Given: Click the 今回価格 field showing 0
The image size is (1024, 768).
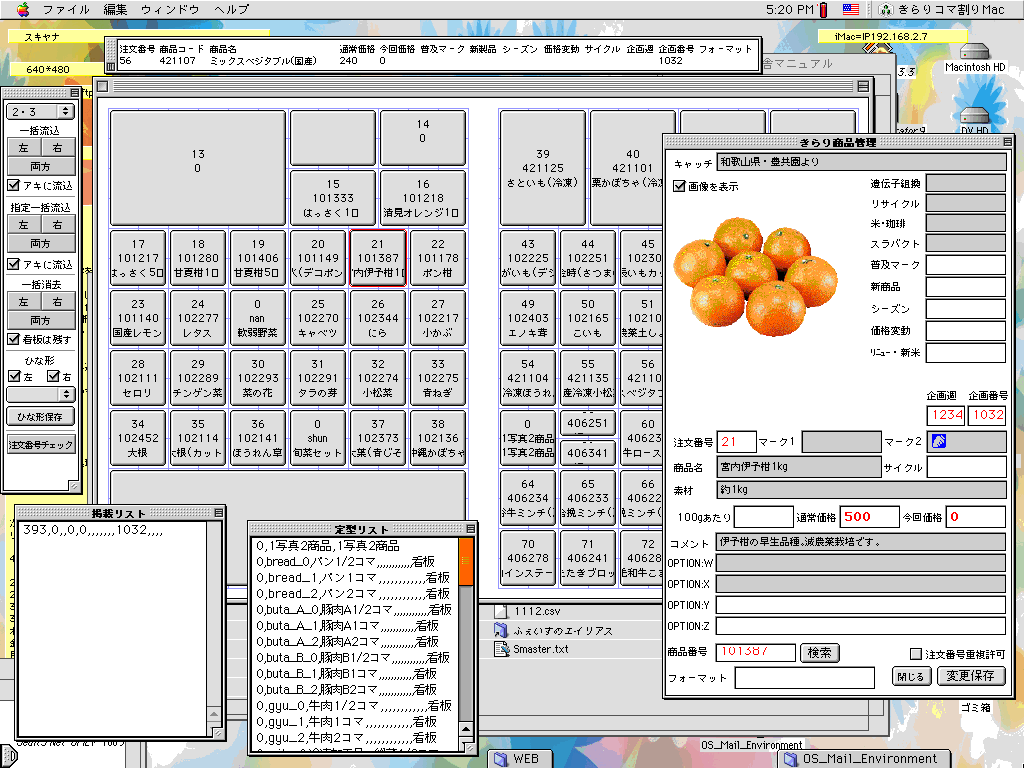Looking at the screenshot, I should tap(976, 517).
